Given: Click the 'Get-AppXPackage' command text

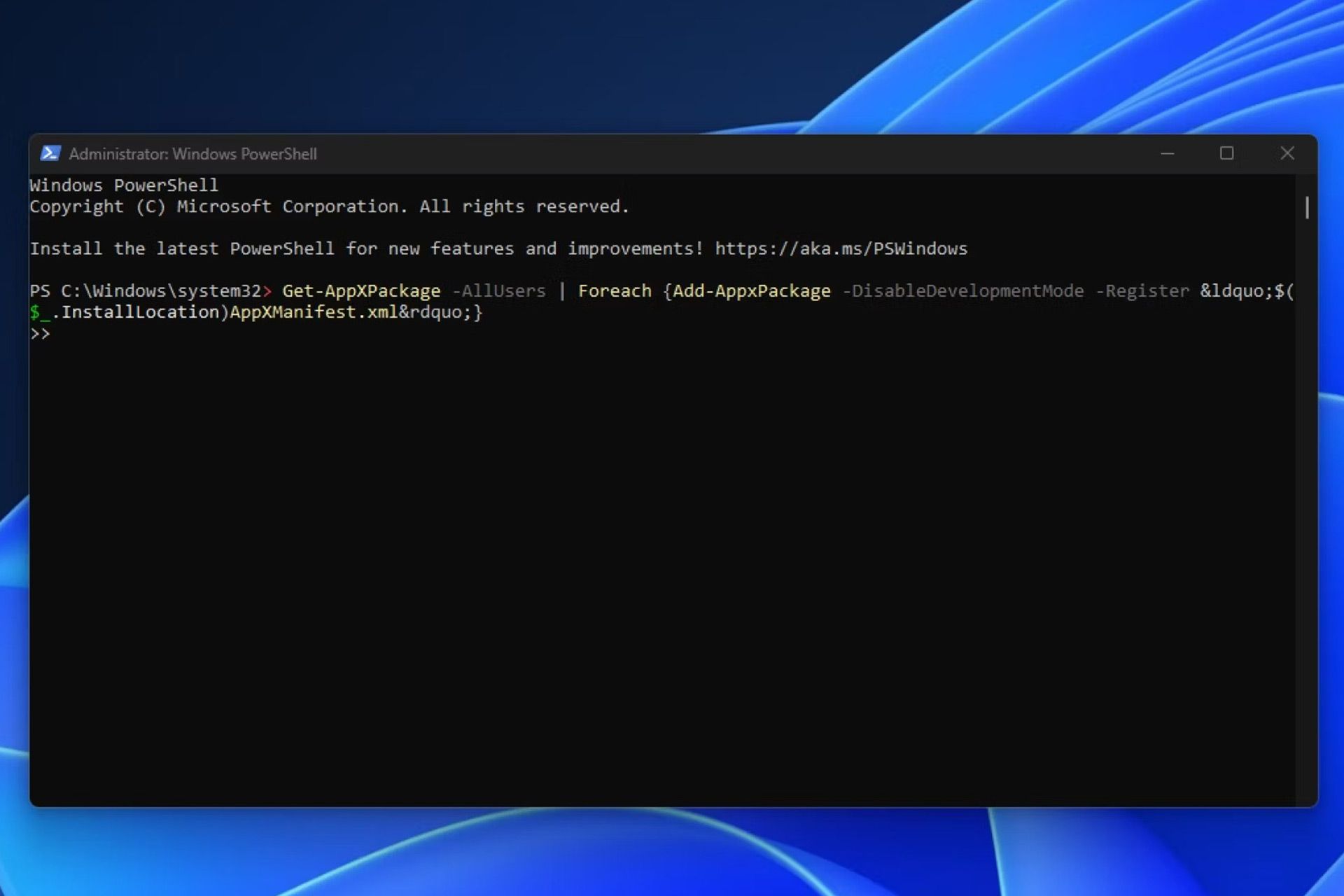Looking at the screenshot, I should (361, 291).
